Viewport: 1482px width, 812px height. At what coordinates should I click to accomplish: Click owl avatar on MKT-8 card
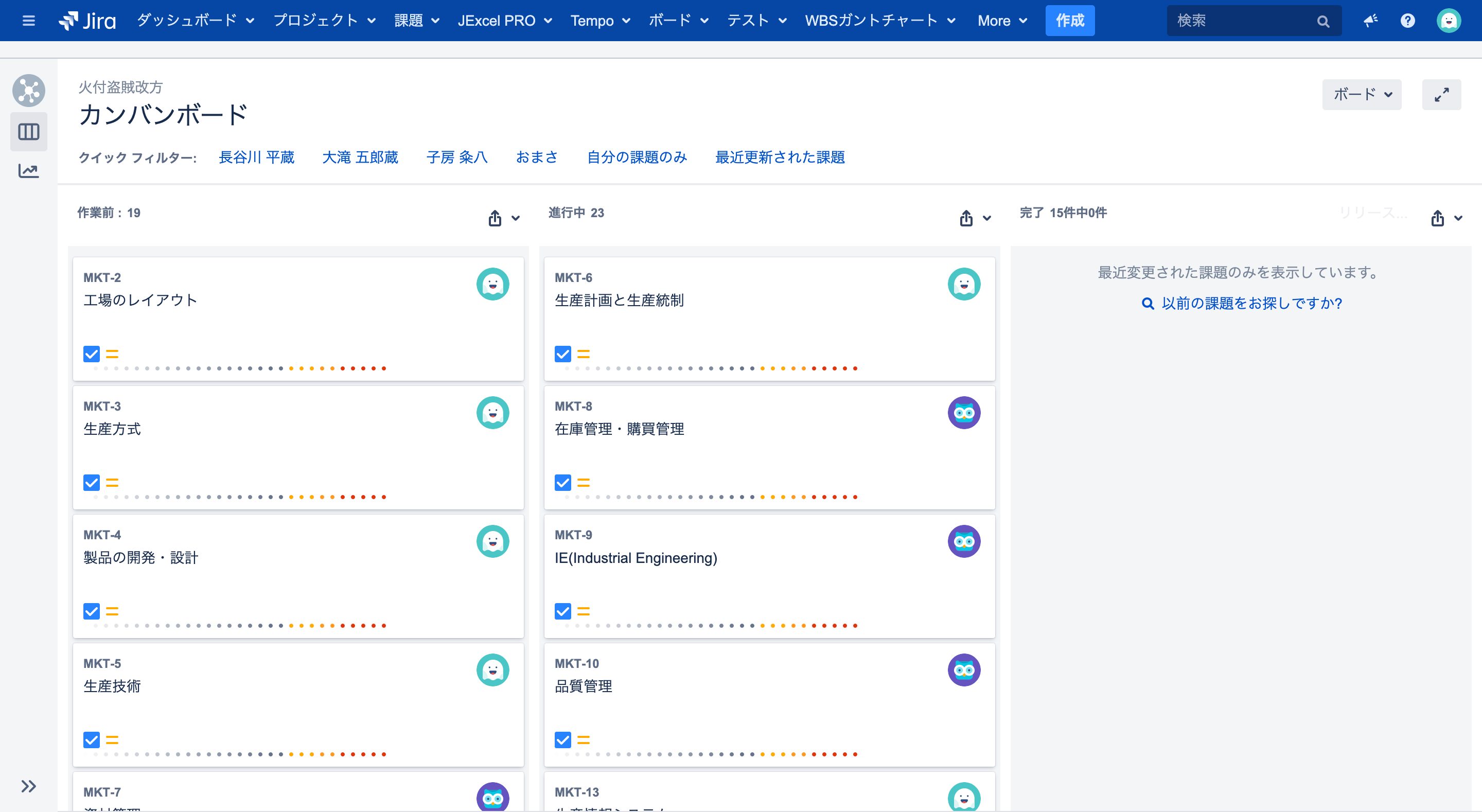(964, 413)
